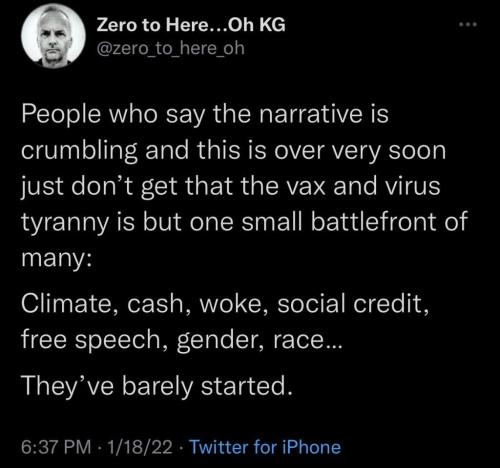Open the profile picture of the tweet author
Image resolution: width=500 pixels, height=468 pixels.
pyautogui.click(x=53, y=36)
